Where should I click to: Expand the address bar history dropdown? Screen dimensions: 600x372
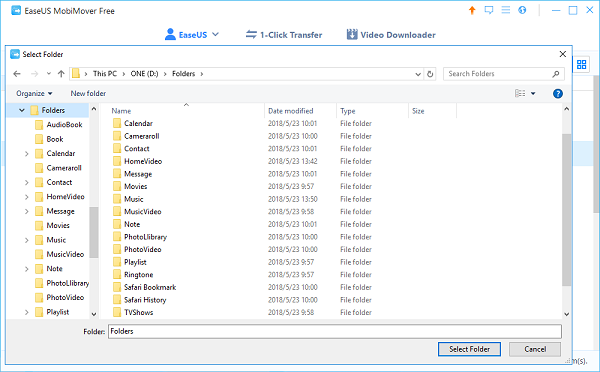[x=418, y=74]
